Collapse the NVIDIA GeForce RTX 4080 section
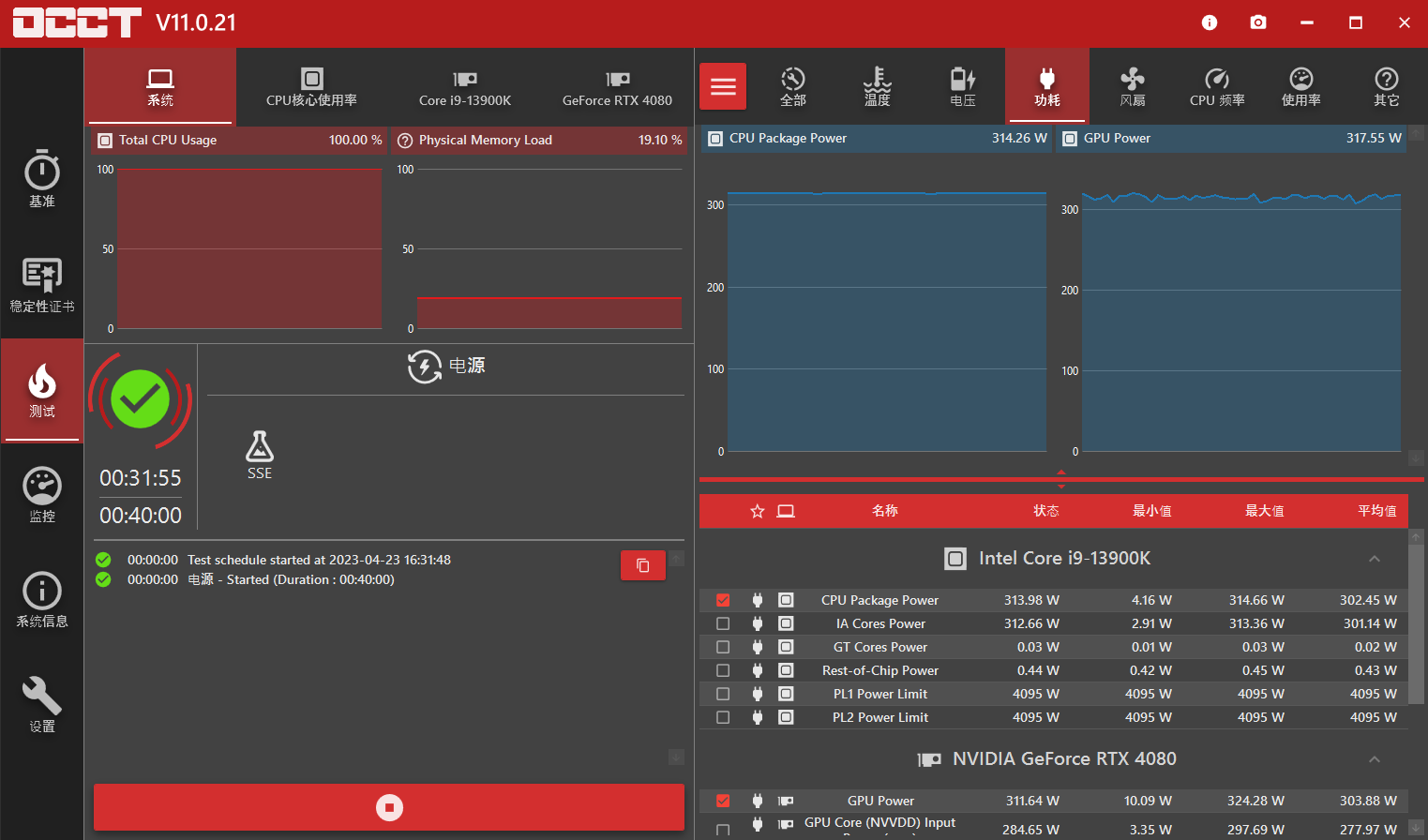1428x840 pixels. [1375, 759]
